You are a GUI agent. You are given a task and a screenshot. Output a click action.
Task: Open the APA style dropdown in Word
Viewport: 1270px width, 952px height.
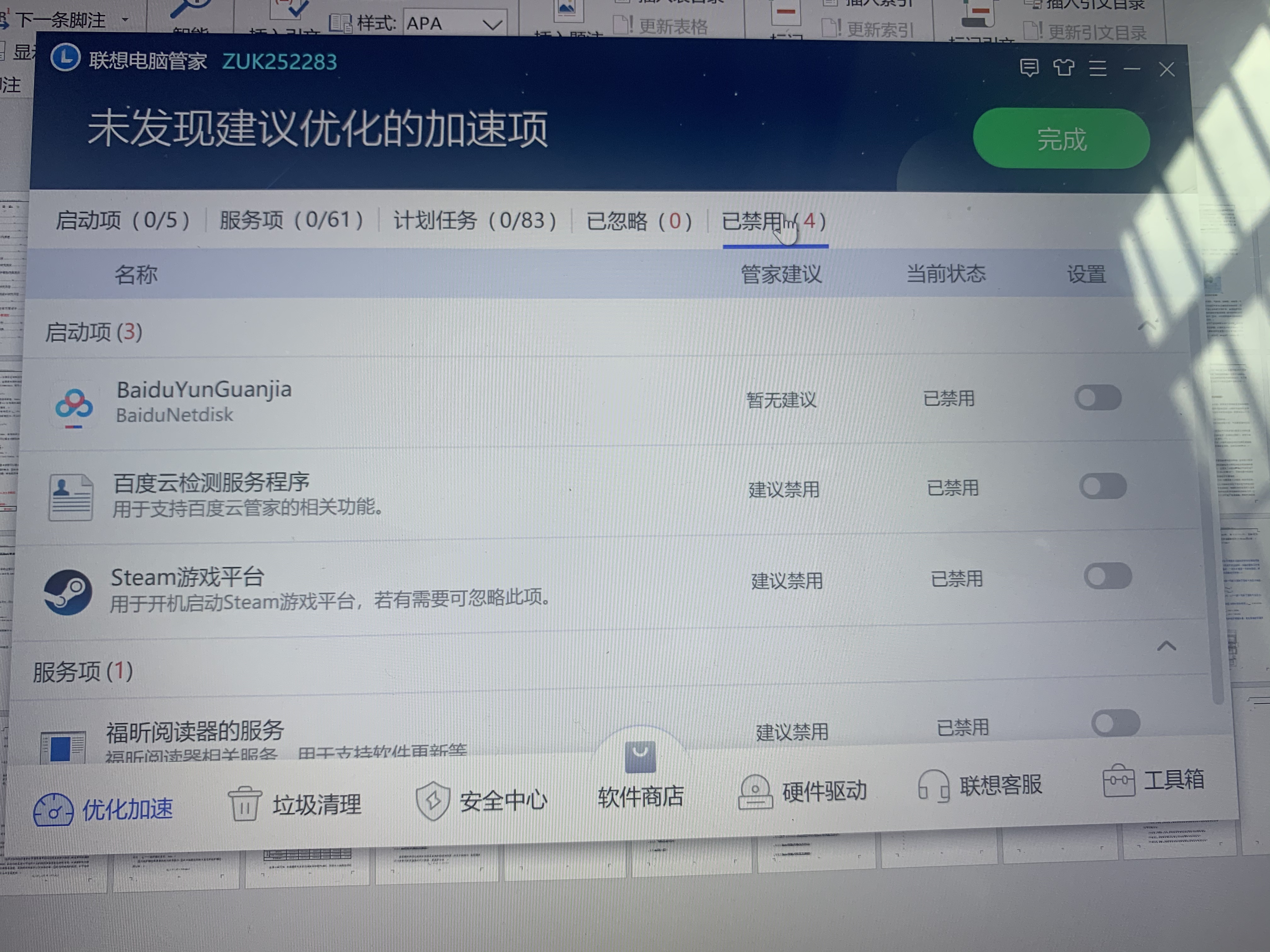[x=493, y=24]
